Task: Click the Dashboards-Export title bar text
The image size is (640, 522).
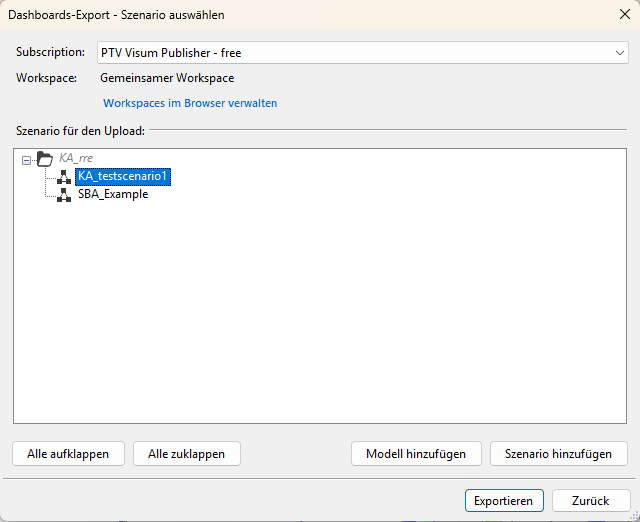Action: click(116, 15)
